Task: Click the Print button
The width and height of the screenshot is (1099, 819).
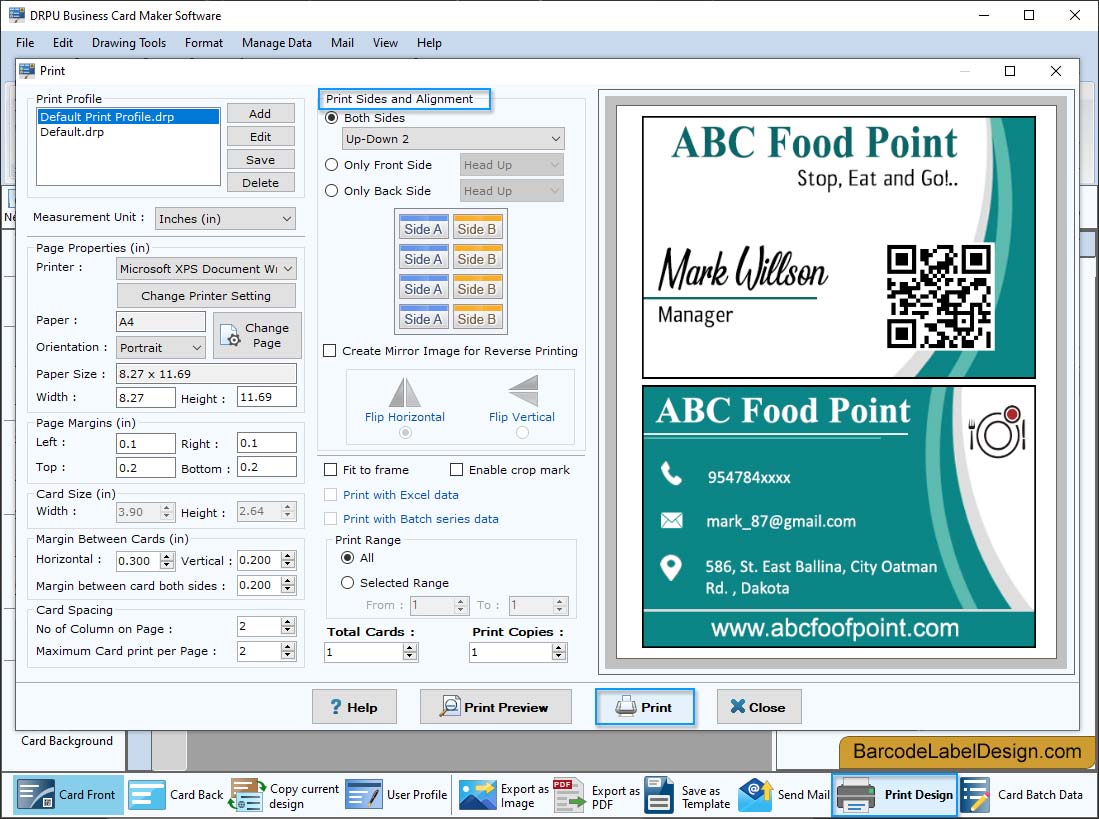Action: pyautogui.click(x=645, y=707)
